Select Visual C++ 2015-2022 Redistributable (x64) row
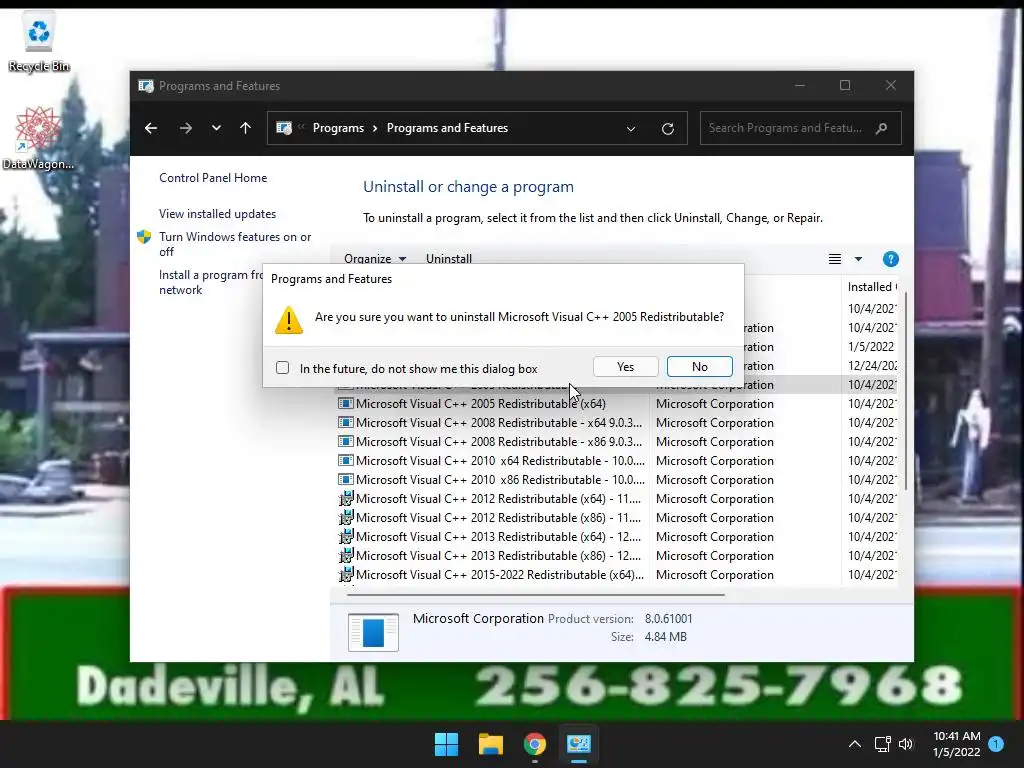Image resolution: width=1024 pixels, height=768 pixels. tap(617, 574)
